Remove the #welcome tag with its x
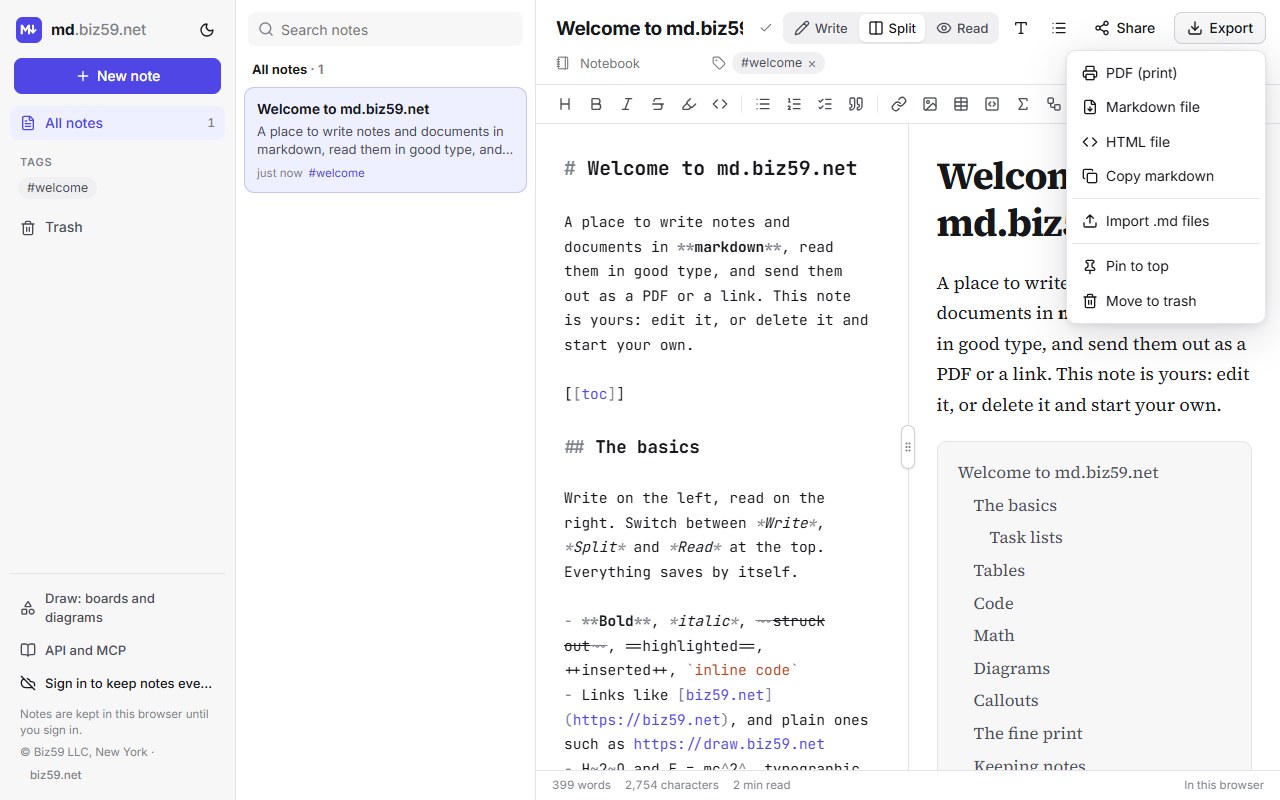 [812, 64]
